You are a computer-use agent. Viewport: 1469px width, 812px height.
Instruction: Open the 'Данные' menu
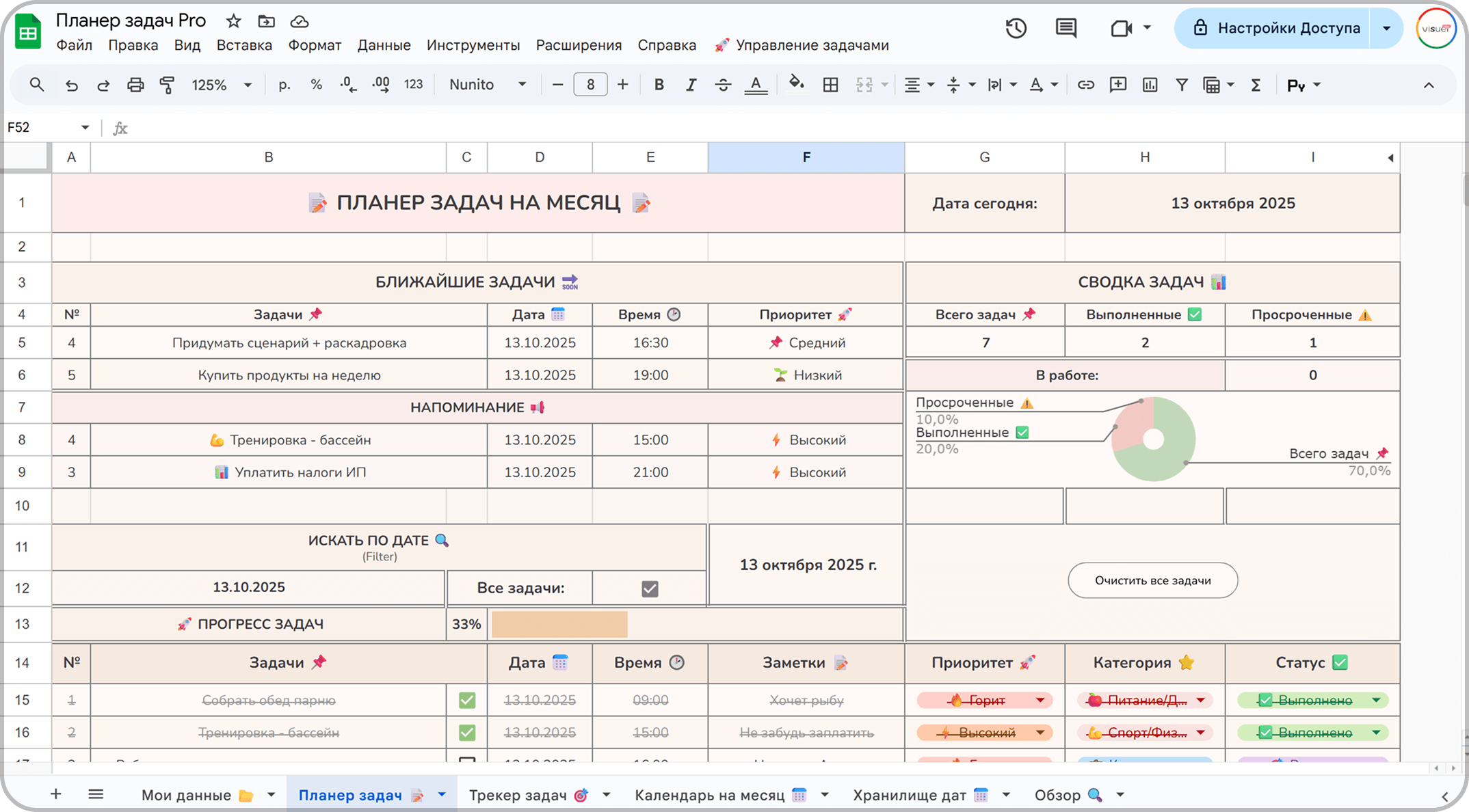coord(384,45)
